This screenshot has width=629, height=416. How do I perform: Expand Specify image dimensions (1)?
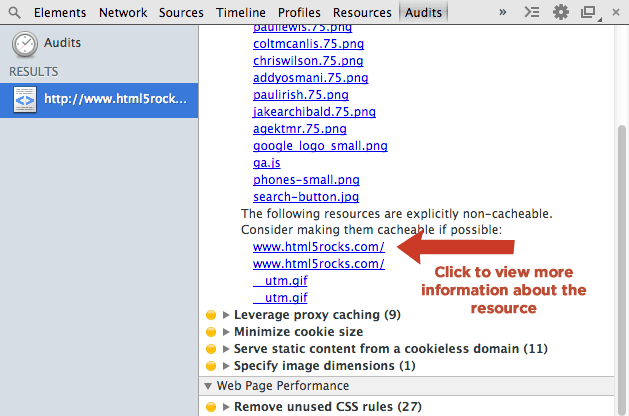tap(226, 366)
